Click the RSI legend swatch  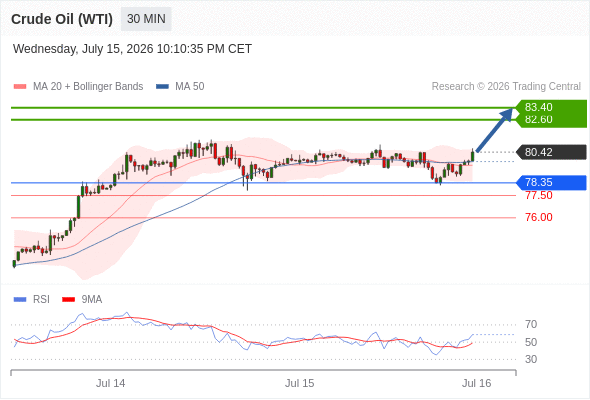20,300
